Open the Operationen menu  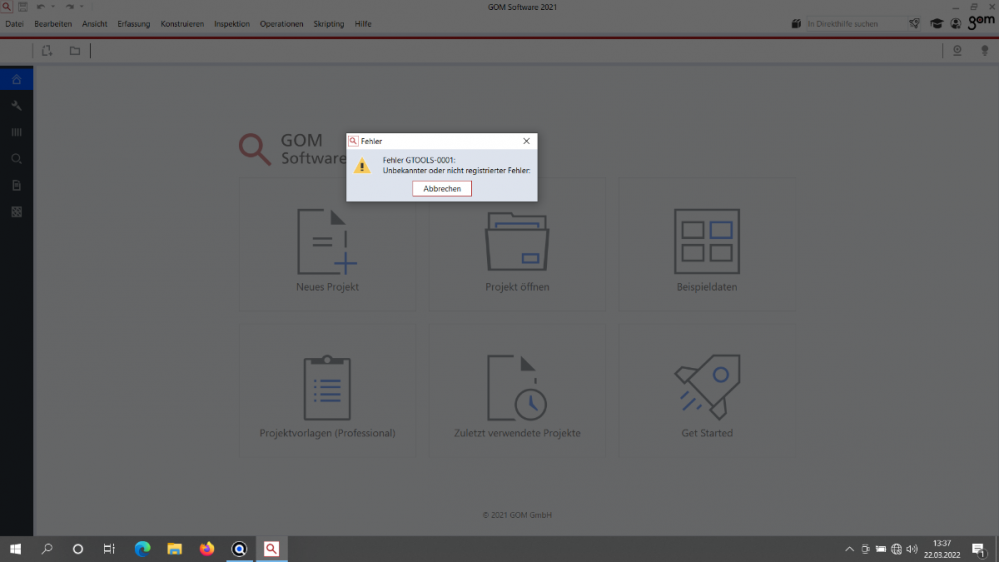point(282,24)
